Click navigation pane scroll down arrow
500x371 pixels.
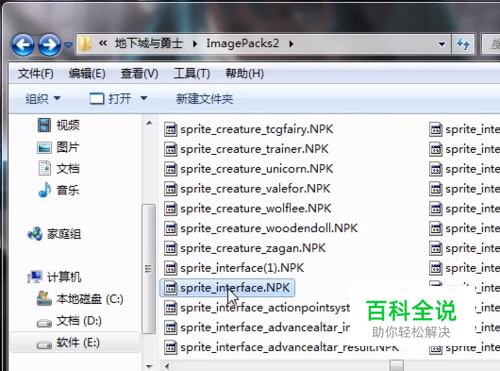pyautogui.click(x=149, y=366)
